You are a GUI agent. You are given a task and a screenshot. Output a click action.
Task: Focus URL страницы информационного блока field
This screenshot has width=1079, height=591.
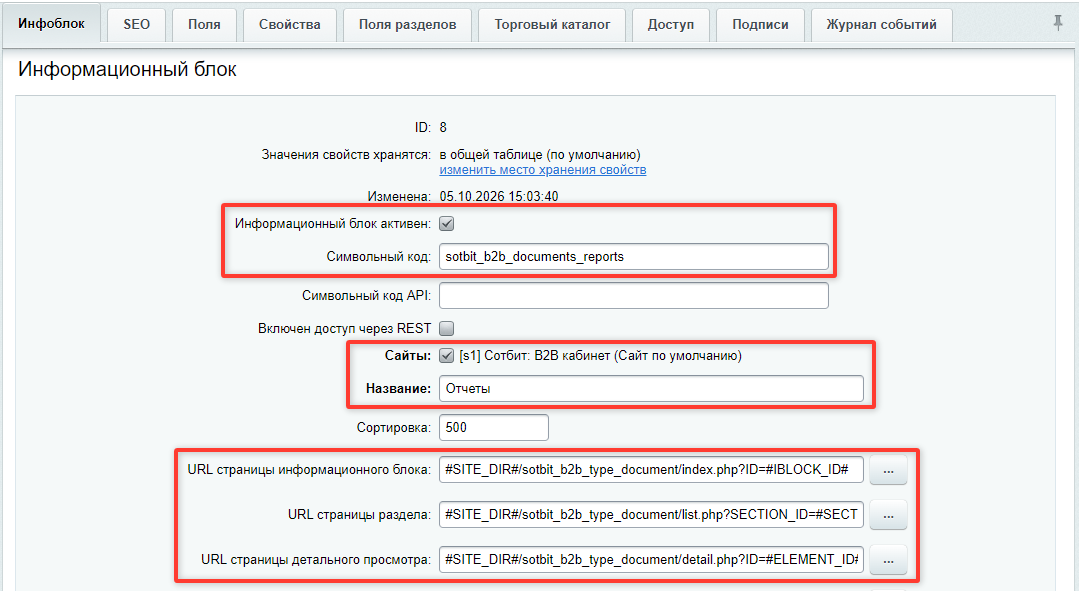coord(651,470)
